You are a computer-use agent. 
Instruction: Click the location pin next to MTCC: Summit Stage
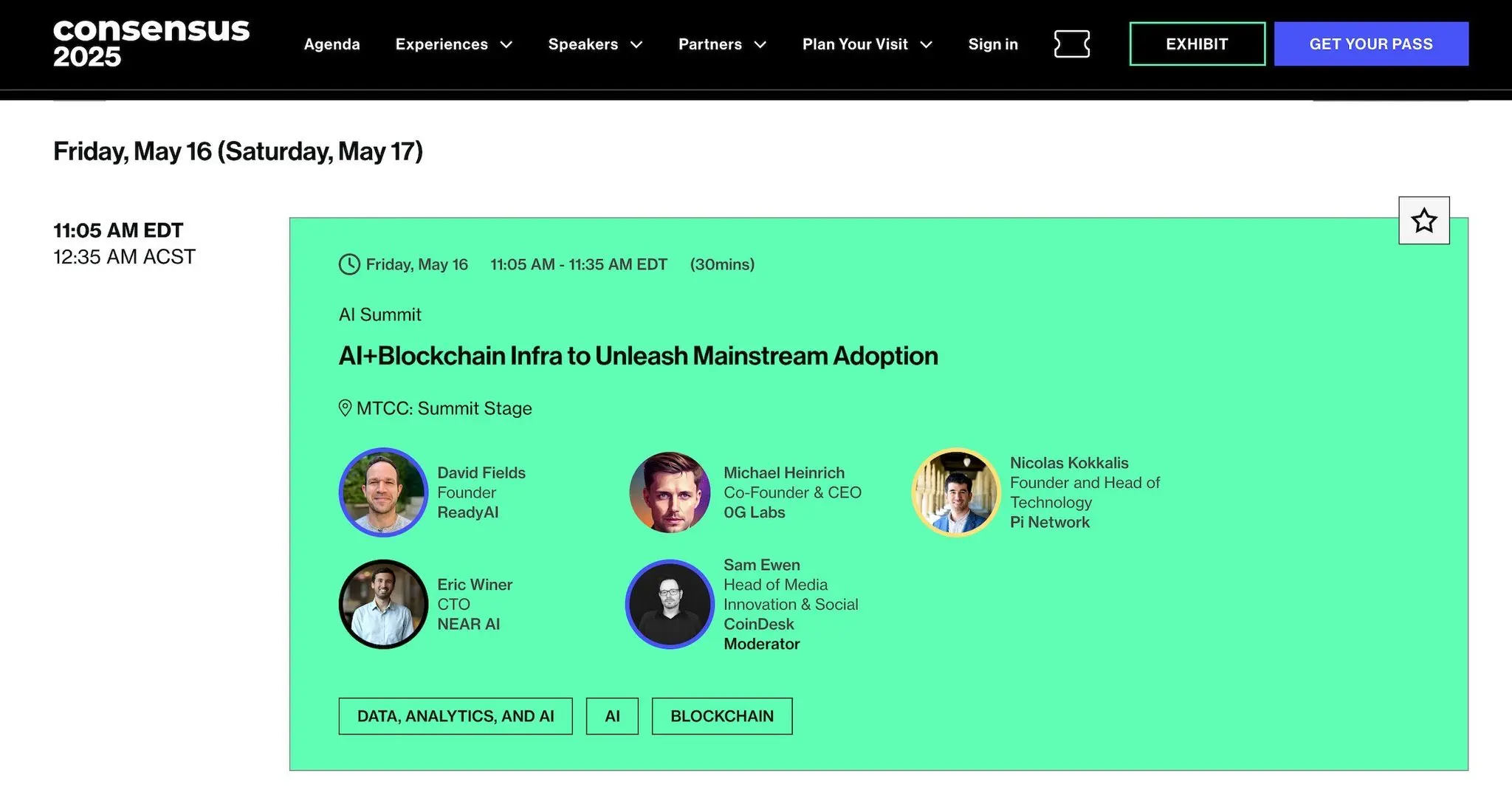[345, 408]
